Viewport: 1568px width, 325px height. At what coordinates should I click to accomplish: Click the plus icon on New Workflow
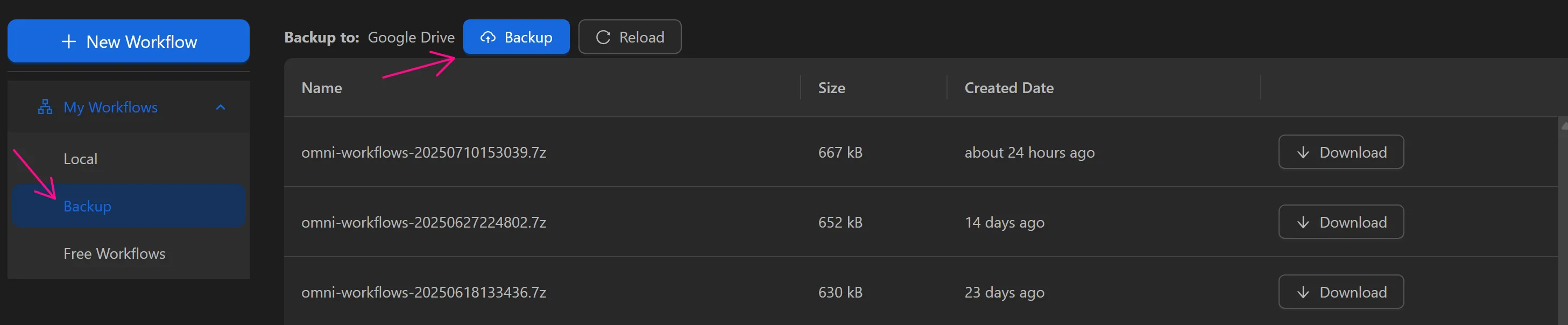tap(69, 41)
